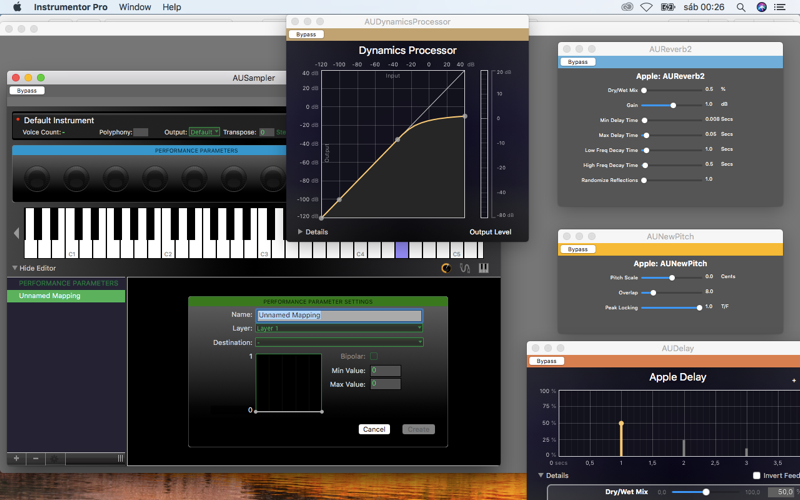Click the third performance parameter knob

pyautogui.click(x=115, y=179)
